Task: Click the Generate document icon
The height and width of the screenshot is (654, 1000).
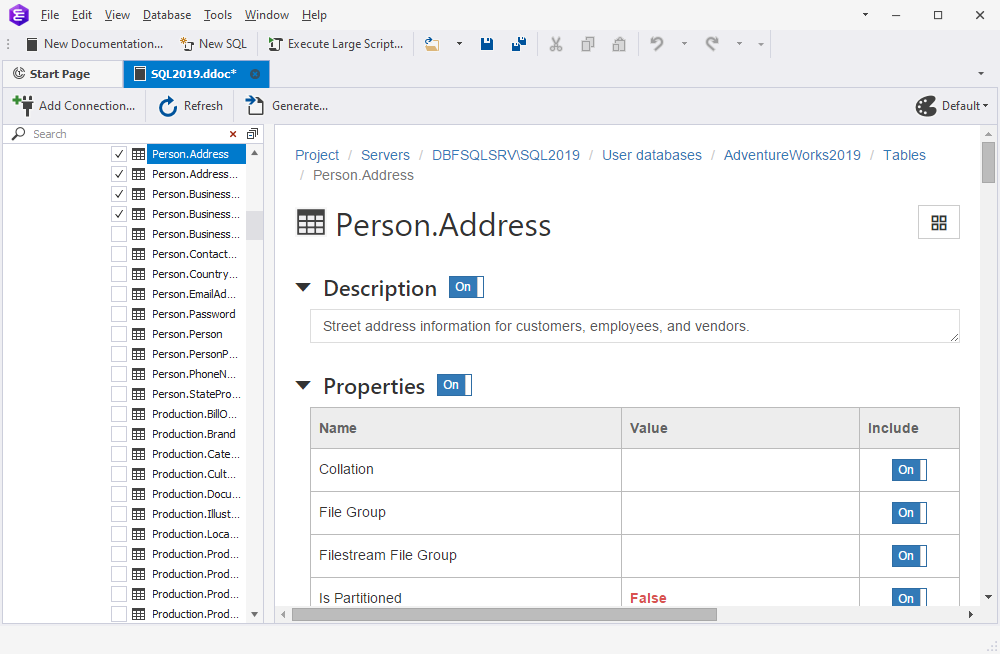Action: pyautogui.click(x=254, y=106)
